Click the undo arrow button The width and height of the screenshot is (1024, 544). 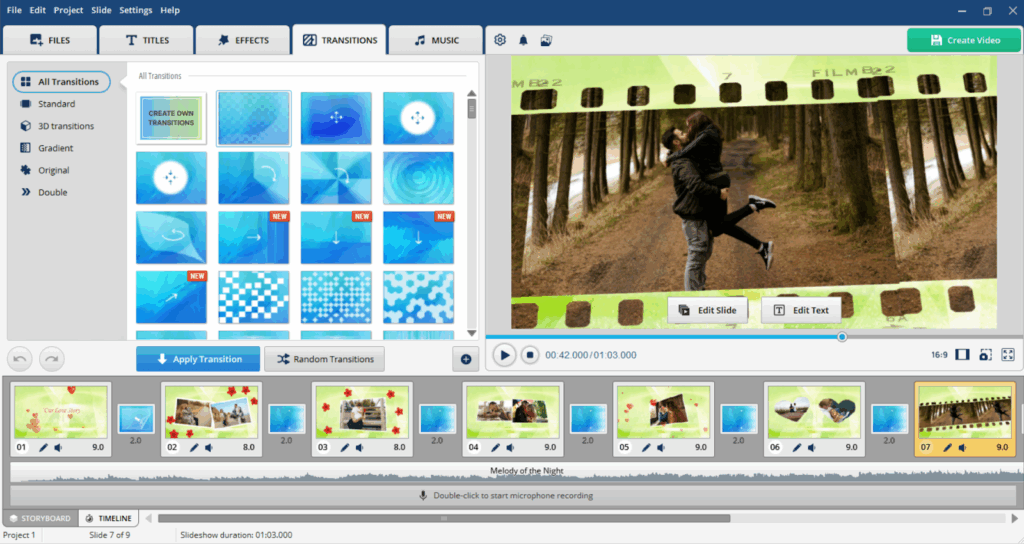(20, 358)
